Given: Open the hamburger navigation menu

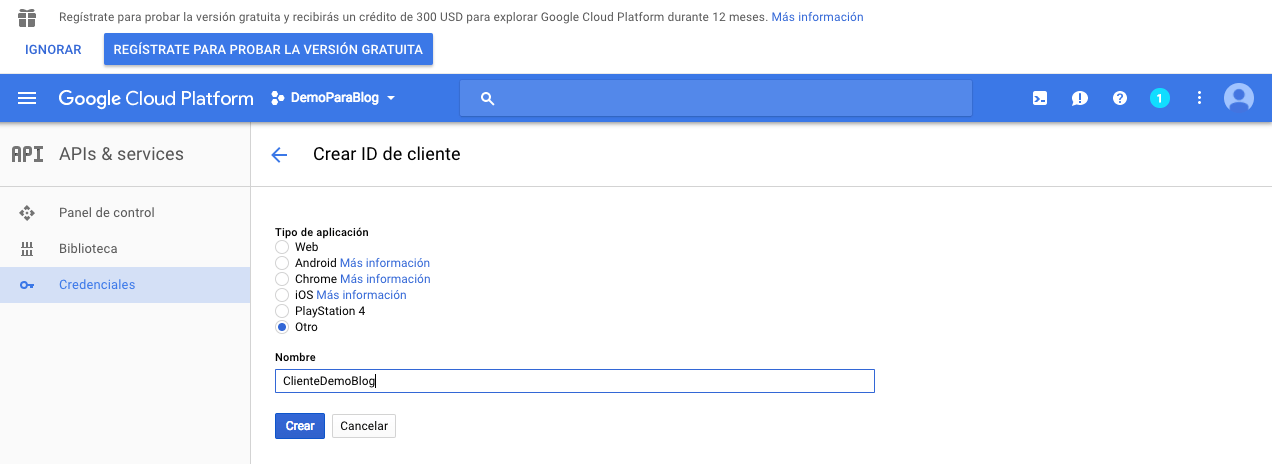Looking at the screenshot, I should pyautogui.click(x=27, y=98).
